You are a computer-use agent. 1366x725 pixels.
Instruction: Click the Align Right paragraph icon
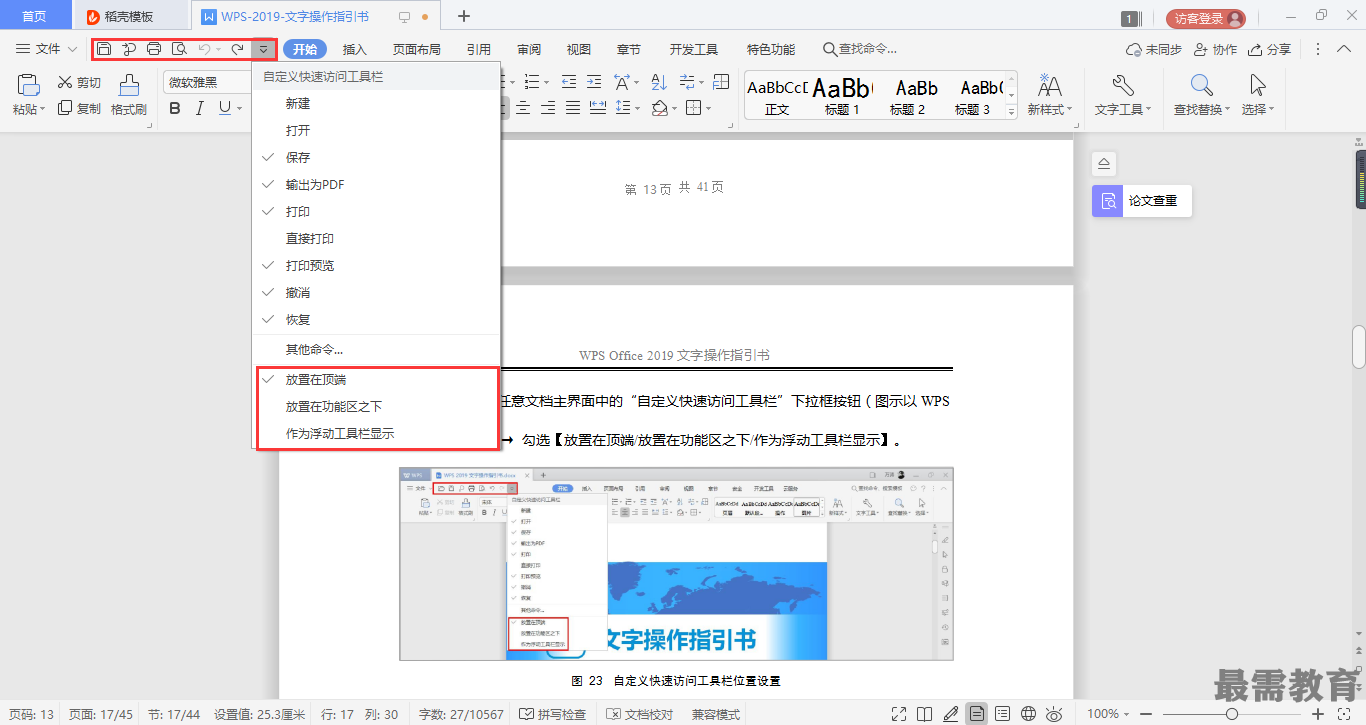[x=547, y=108]
